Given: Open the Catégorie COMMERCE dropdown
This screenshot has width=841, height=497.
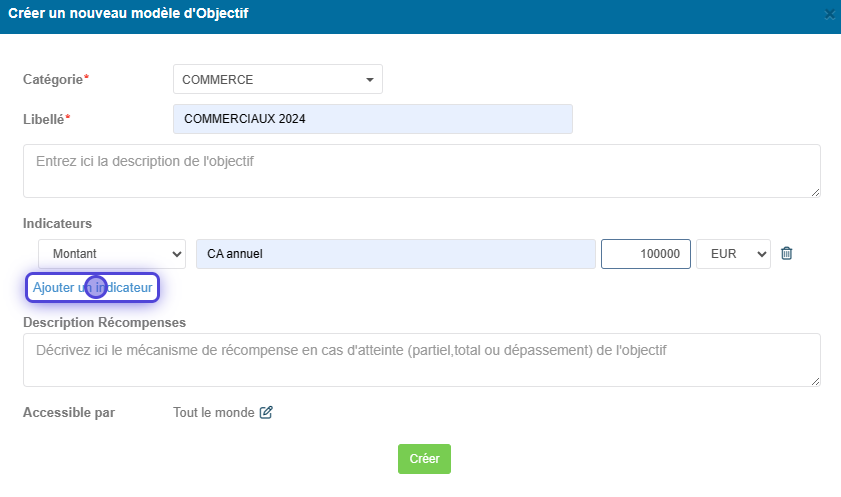Looking at the screenshot, I should [x=277, y=79].
